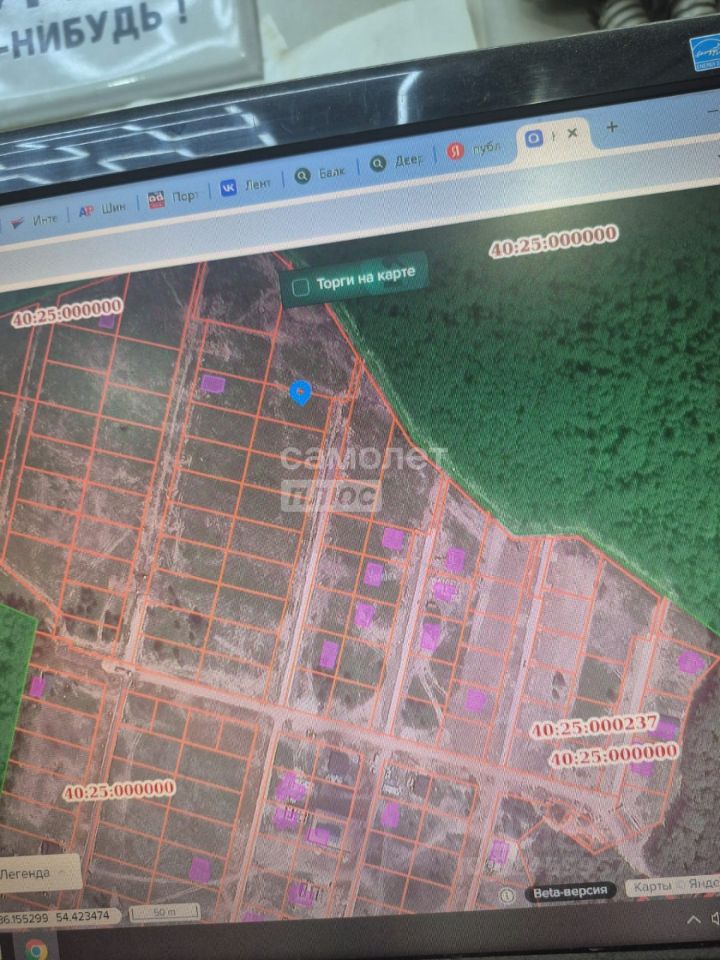The image size is (720, 960).
Task: Open the 'Карты' Yandex attribution link
Action: [650, 886]
